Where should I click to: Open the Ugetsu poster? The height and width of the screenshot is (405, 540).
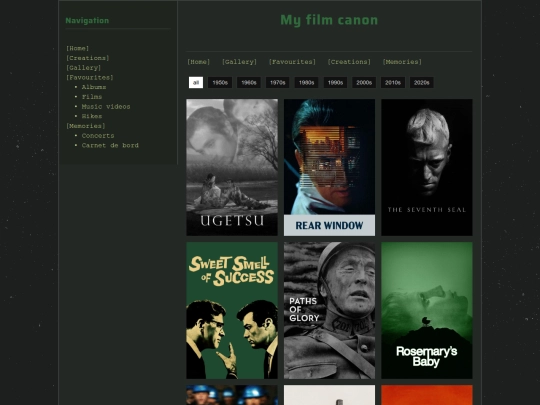pos(232,167)
